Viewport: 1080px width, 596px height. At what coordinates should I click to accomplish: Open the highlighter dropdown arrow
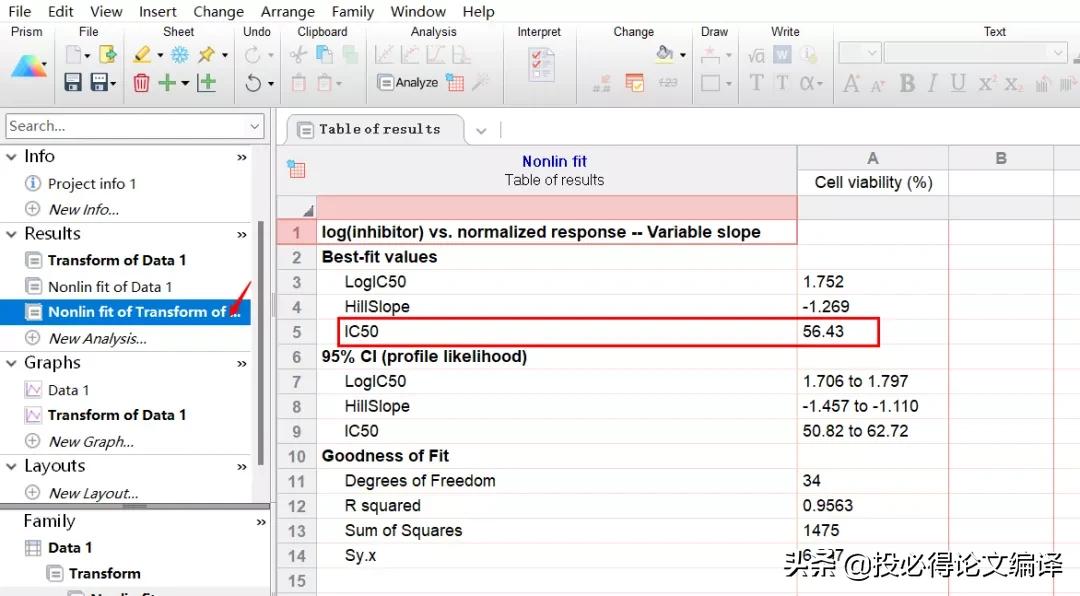(160, 55)
